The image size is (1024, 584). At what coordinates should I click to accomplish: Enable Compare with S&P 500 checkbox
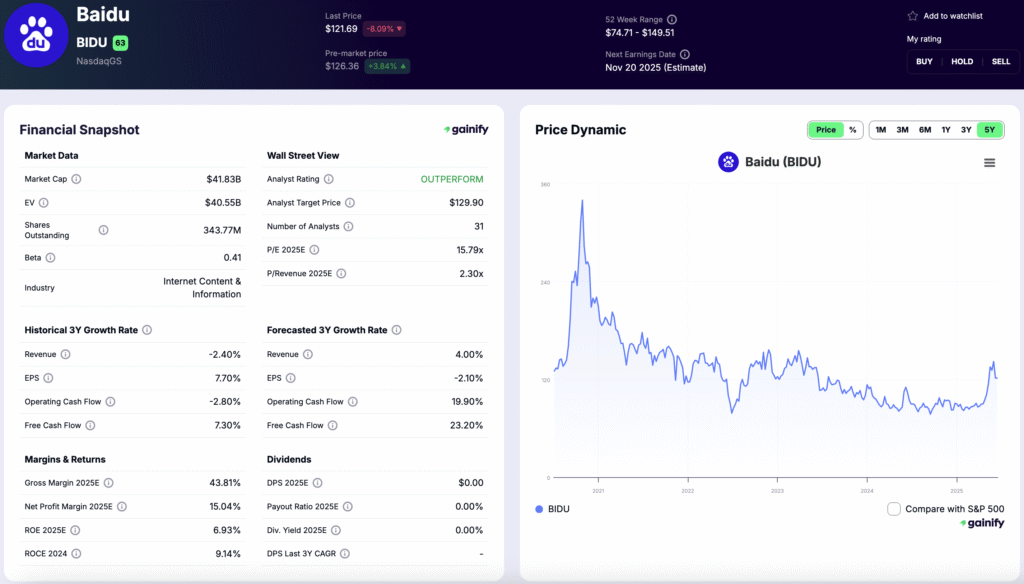[x=894, y=509]
